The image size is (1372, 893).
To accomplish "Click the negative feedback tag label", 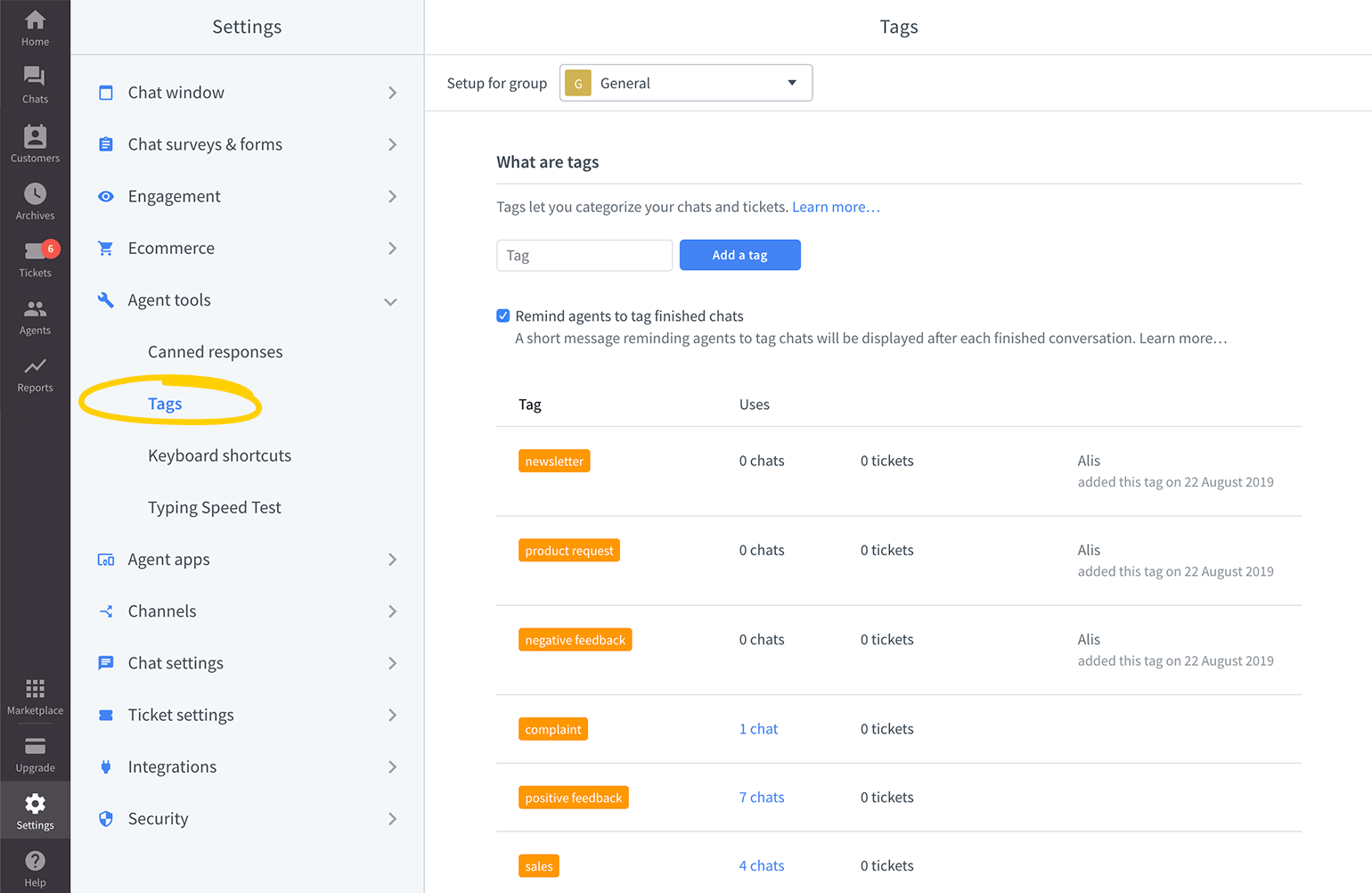I will pos(576,640).
